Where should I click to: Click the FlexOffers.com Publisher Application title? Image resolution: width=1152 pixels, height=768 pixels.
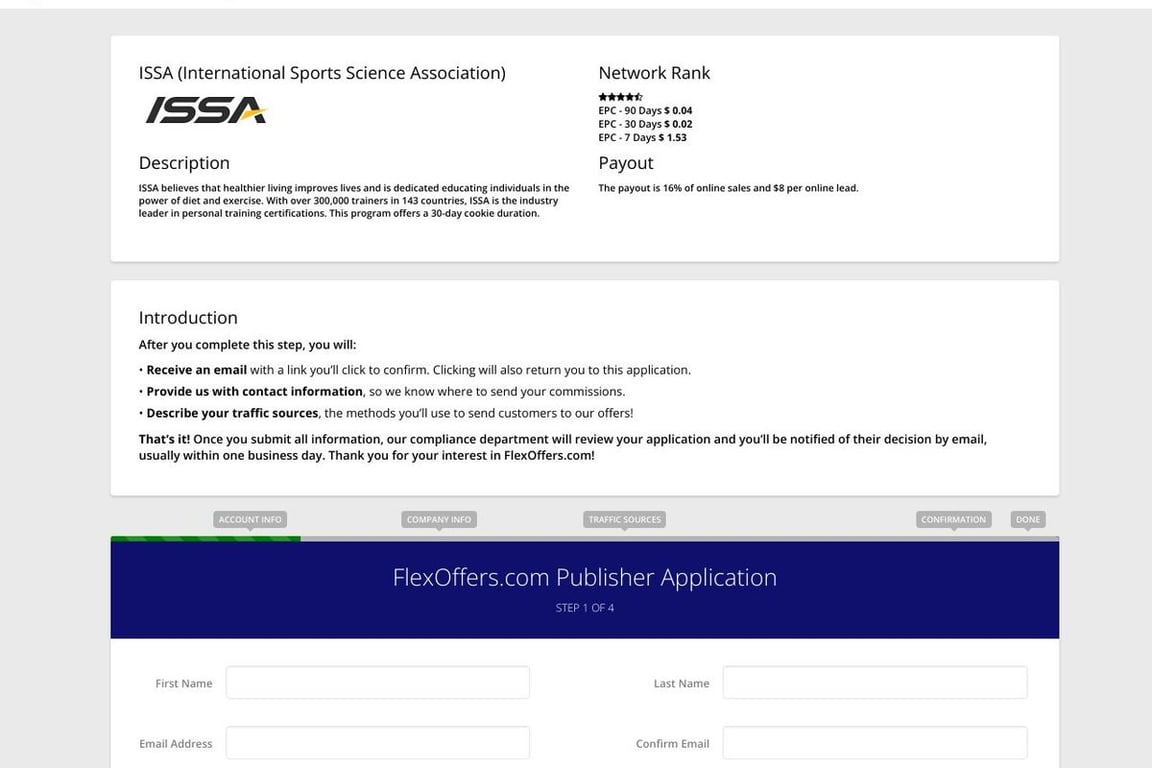[585, 576]
